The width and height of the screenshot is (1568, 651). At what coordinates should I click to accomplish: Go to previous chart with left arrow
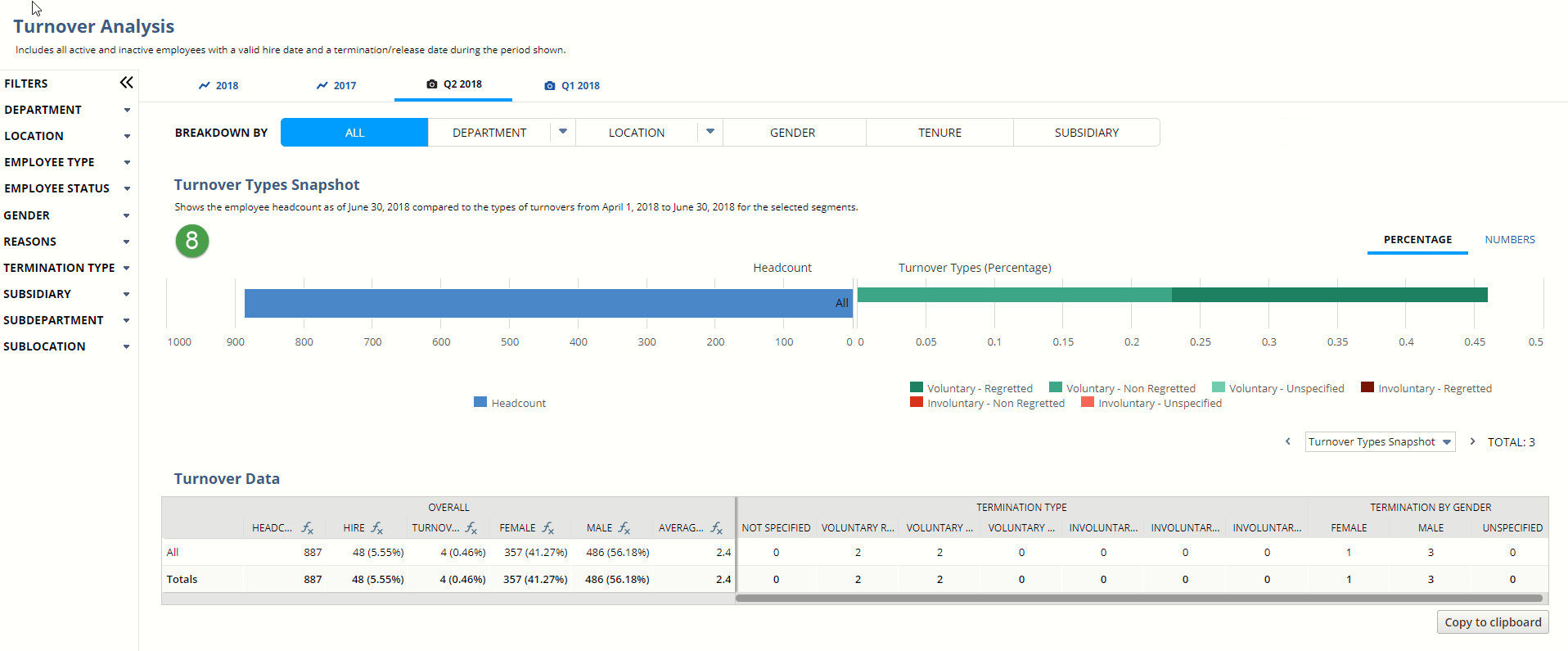pyautogui.click(x=1288, y=441)
